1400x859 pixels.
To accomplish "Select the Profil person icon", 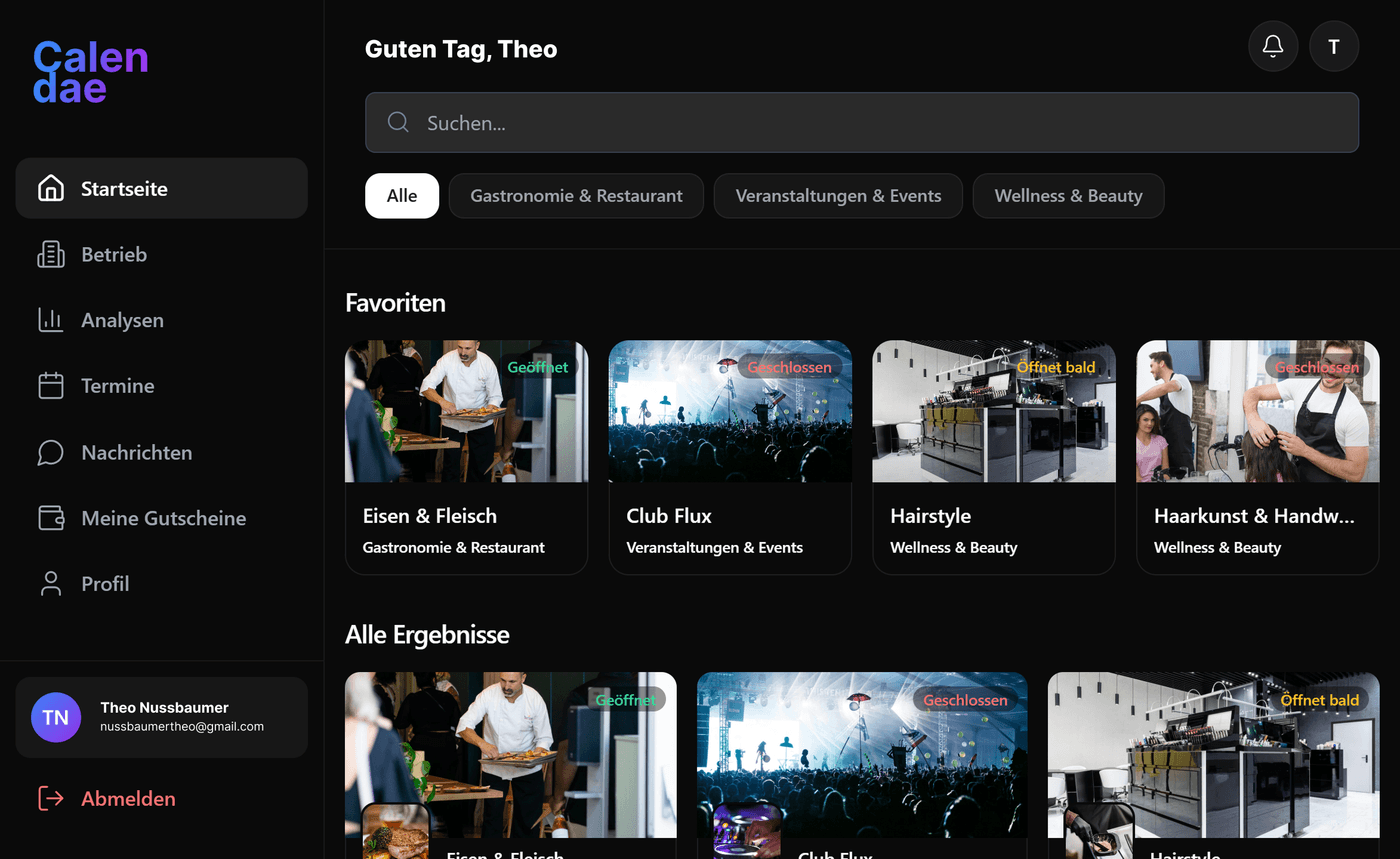I will (50, 583).
